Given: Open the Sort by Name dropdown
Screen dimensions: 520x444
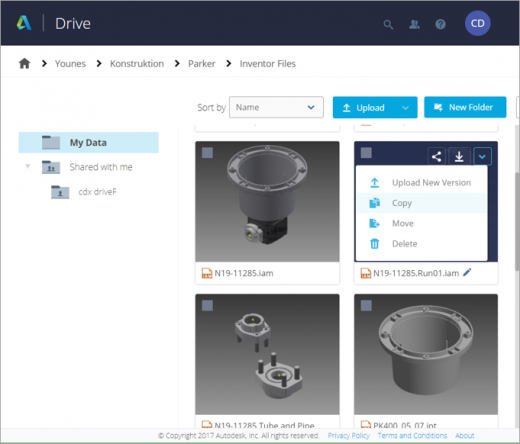Looking at the screenshot, I should pyautogui.click(x=276, y=107).
